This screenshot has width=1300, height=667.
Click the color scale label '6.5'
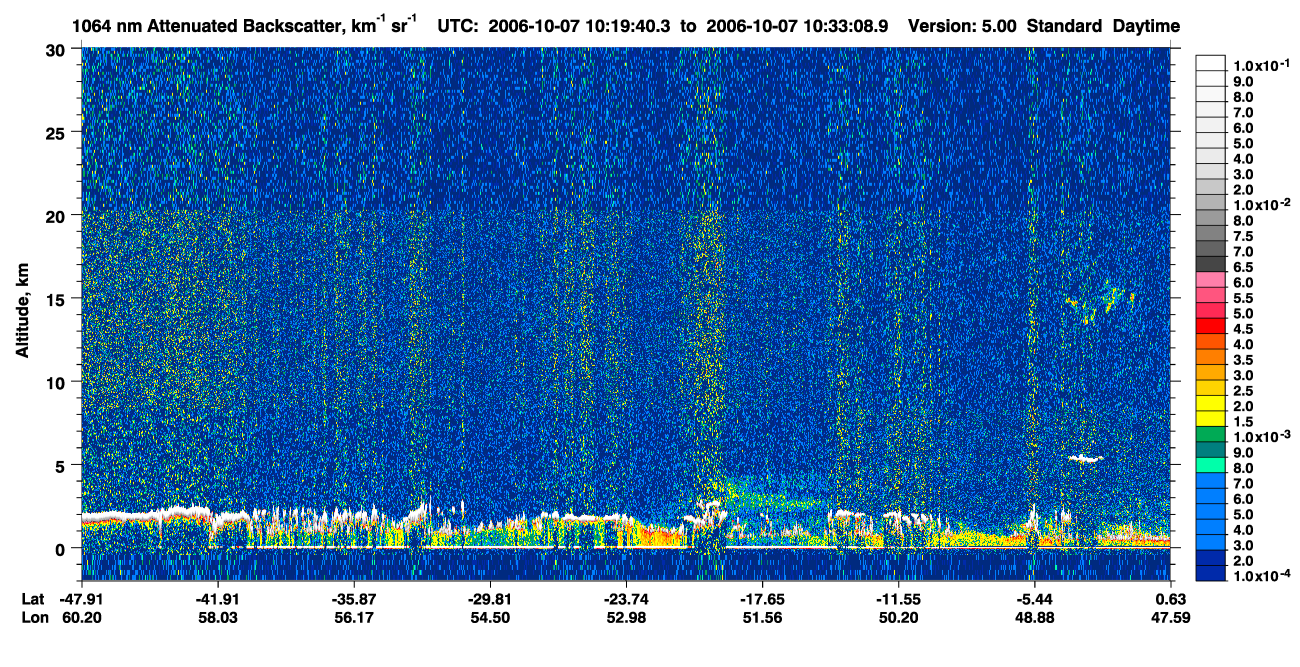pyautogui.click(x=1243, y=267)
